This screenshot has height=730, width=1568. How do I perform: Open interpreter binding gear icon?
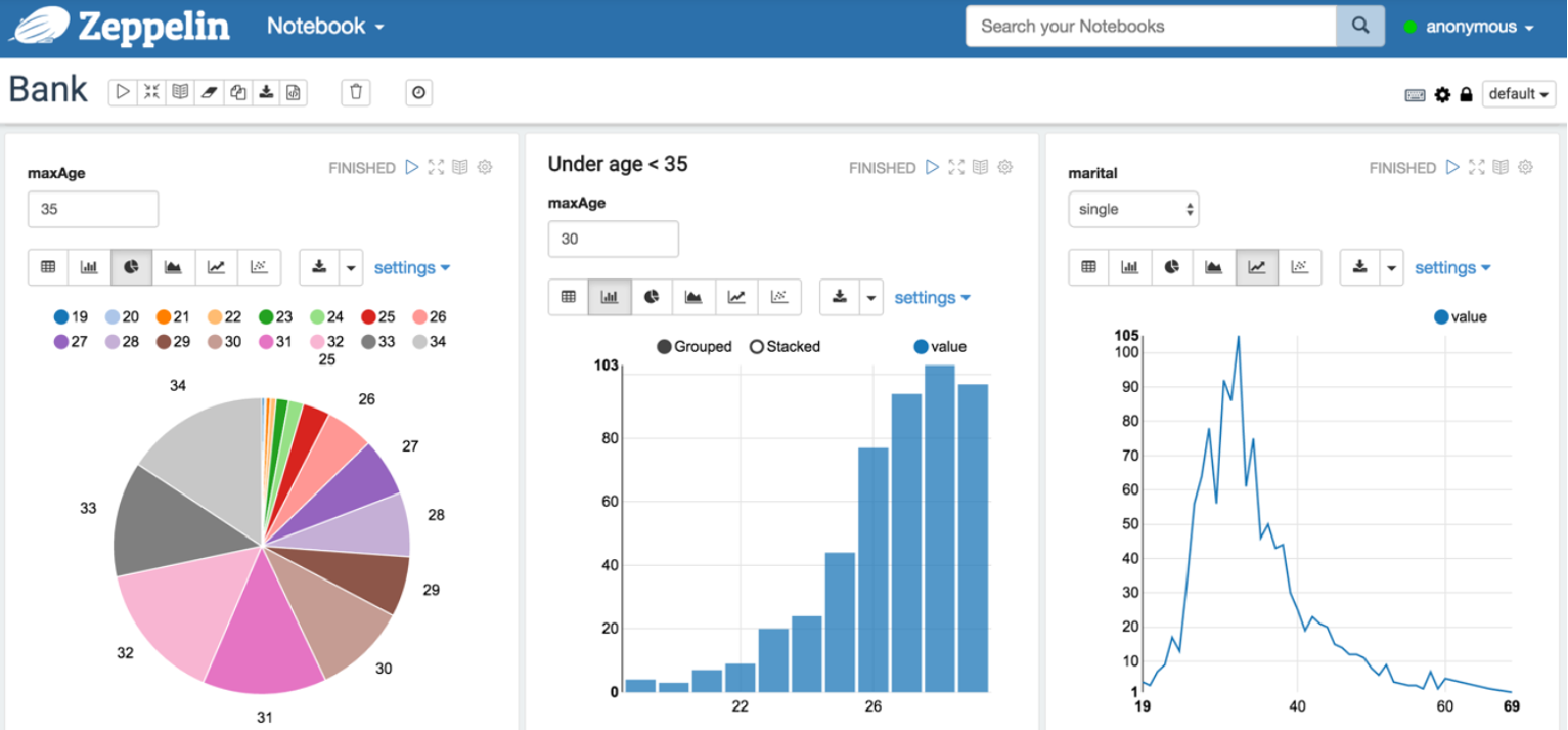coord(1442,94)
